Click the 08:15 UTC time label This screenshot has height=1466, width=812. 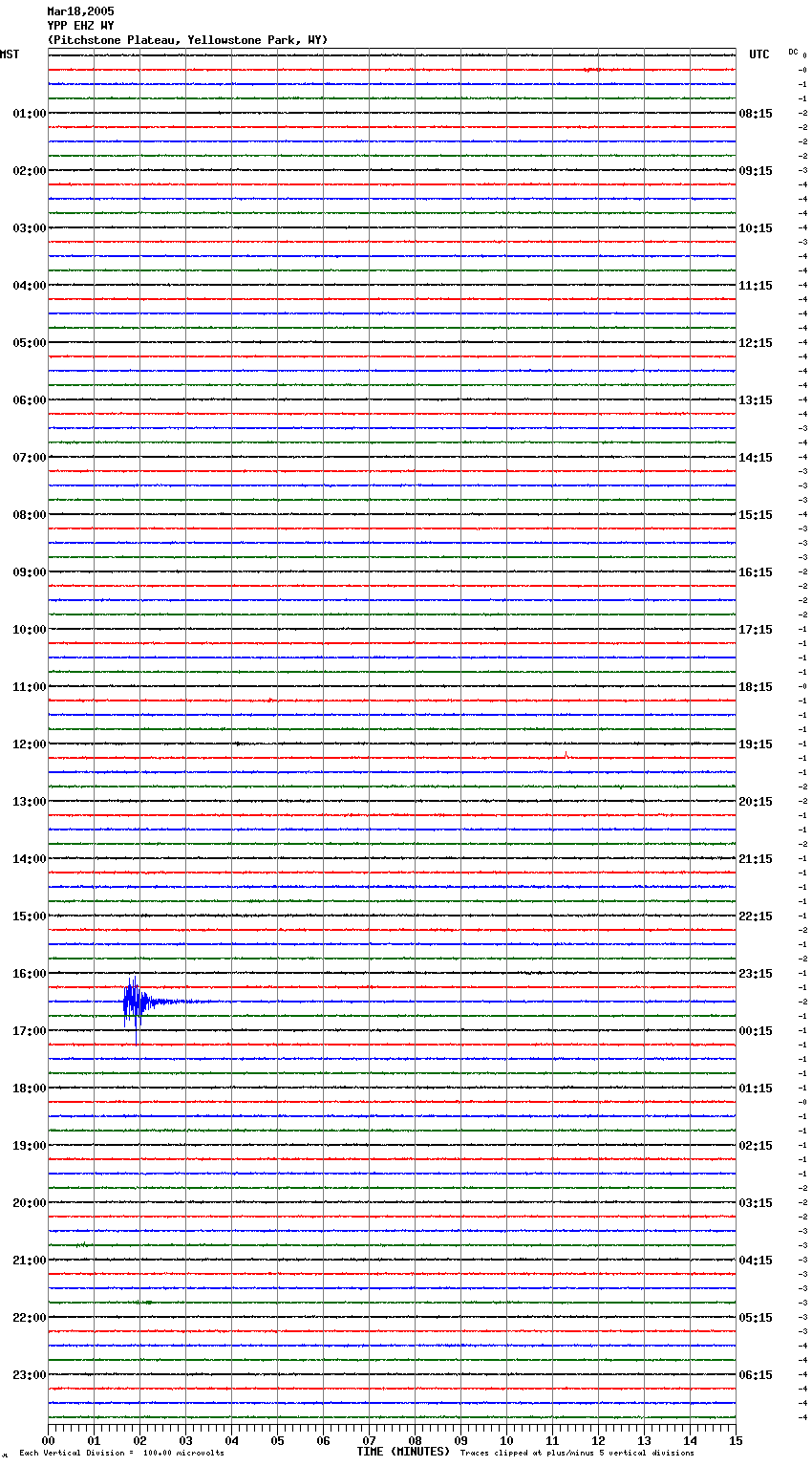(x=756, y=114)
